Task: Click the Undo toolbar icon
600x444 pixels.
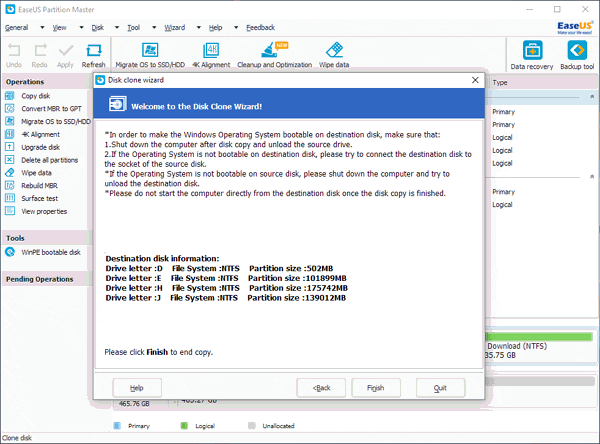Action: pyautogui.click(x=14, y=55)
